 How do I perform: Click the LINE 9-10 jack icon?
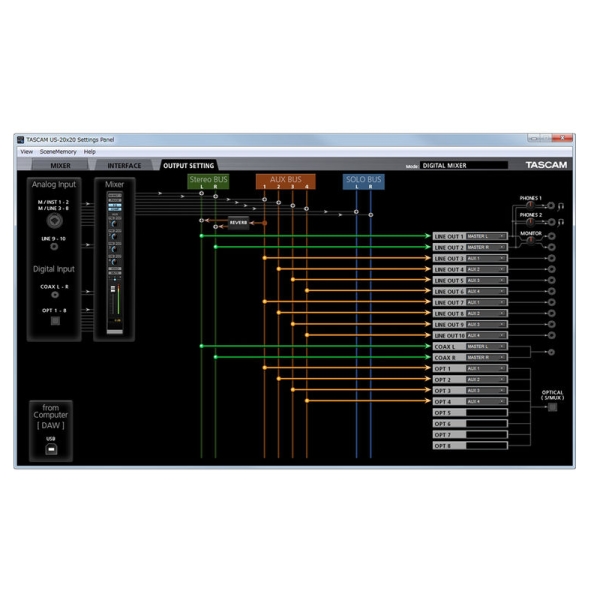pos(55,247)
